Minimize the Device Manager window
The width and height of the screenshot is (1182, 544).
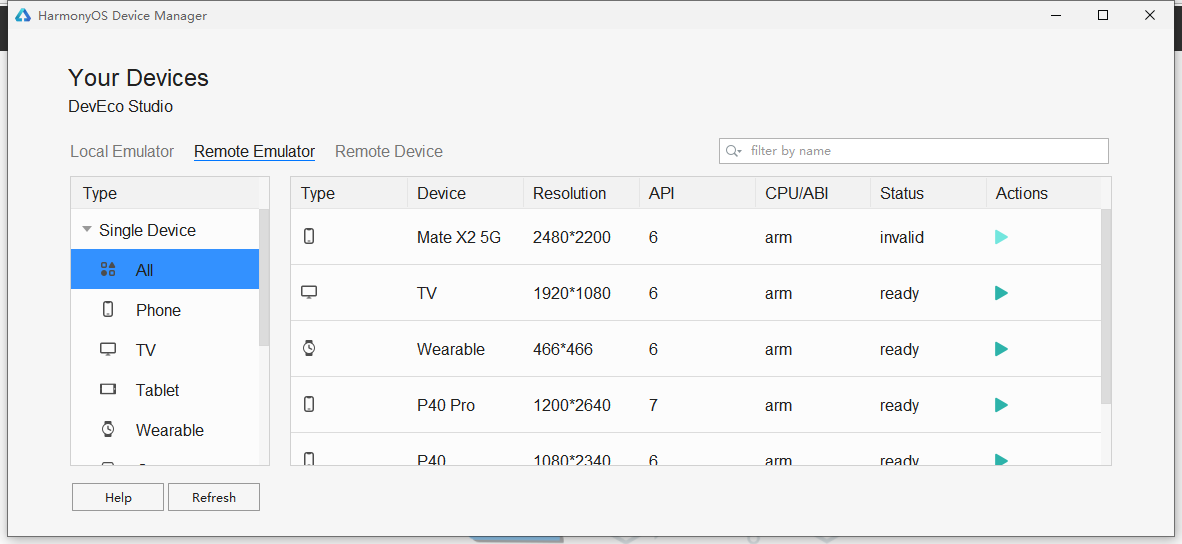tap(1056, 15)
